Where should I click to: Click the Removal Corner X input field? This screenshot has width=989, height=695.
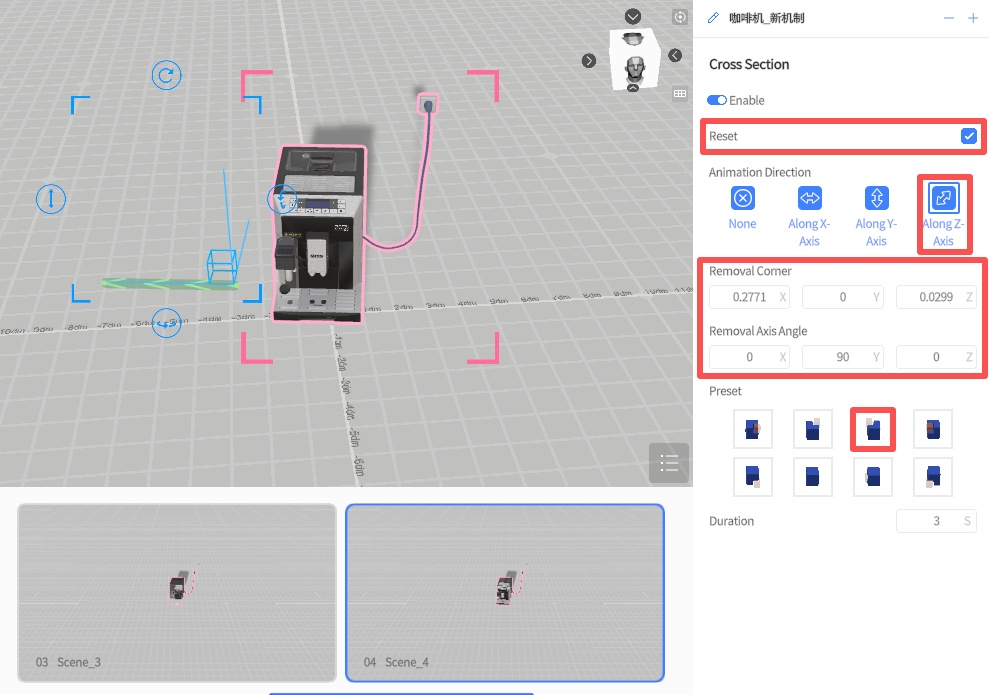click(741, 297)
